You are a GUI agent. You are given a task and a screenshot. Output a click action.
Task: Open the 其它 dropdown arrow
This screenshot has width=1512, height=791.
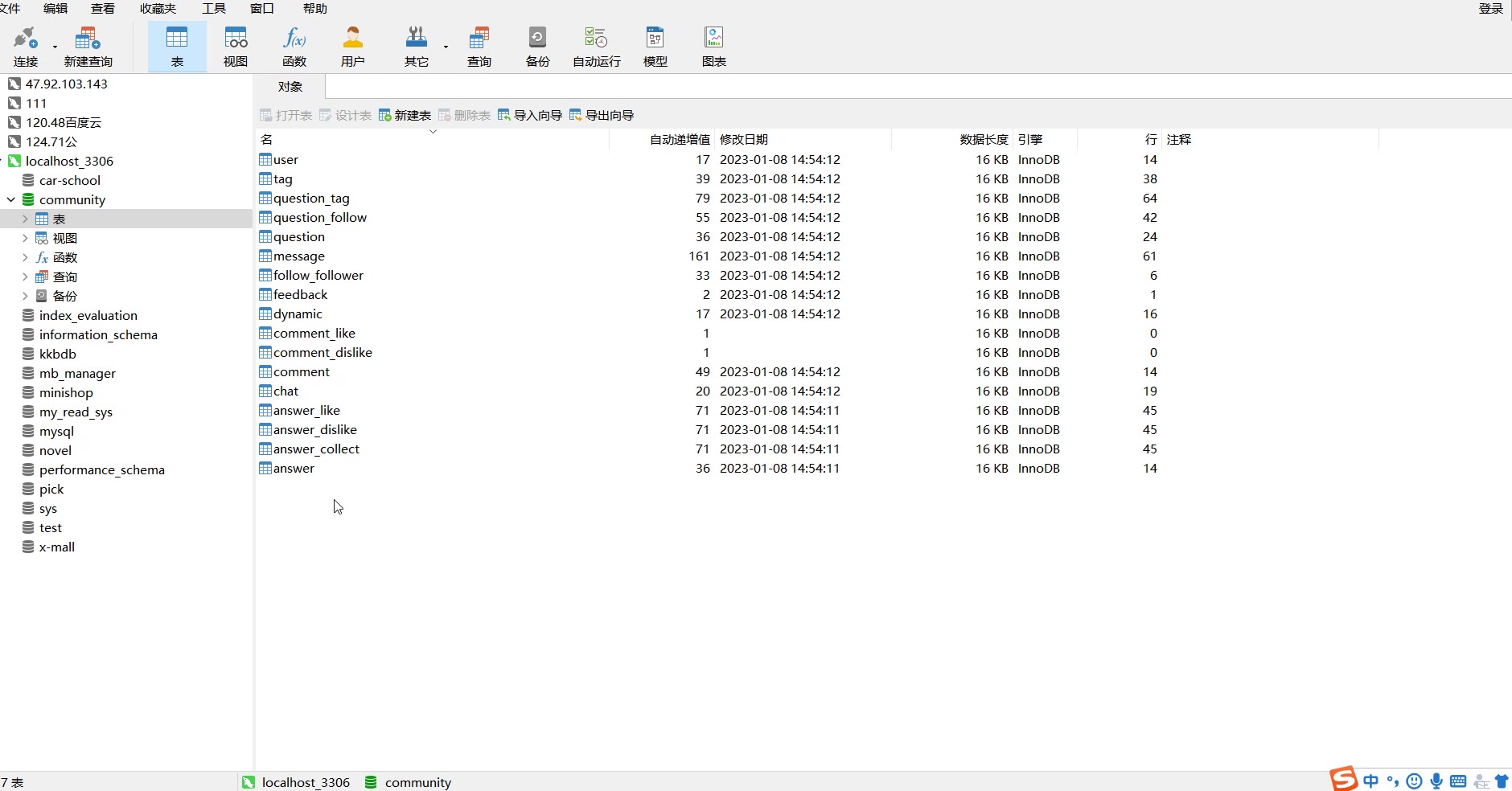coord(446,47)
